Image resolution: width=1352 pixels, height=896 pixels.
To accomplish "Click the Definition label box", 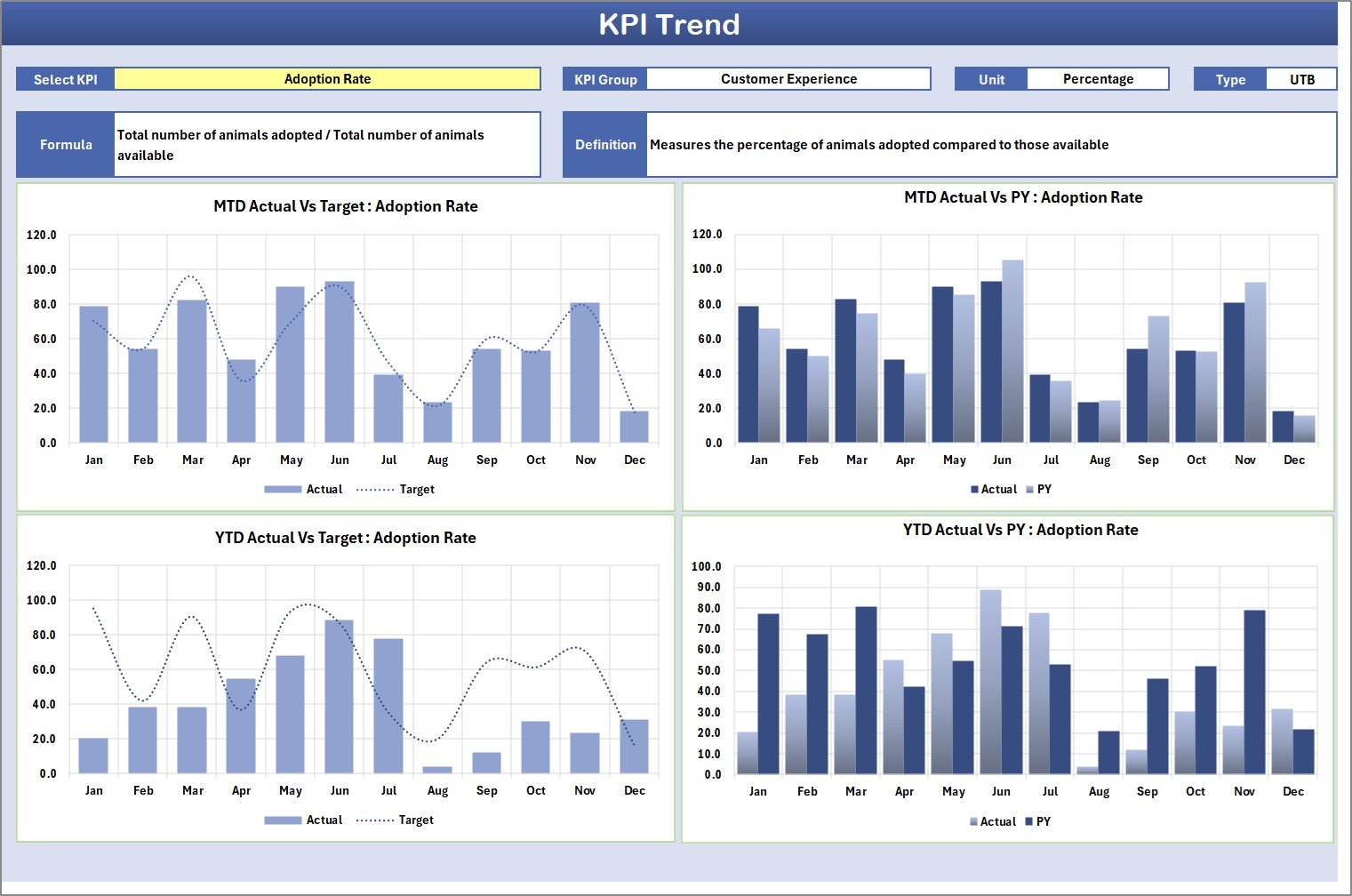I will (605, 145).
